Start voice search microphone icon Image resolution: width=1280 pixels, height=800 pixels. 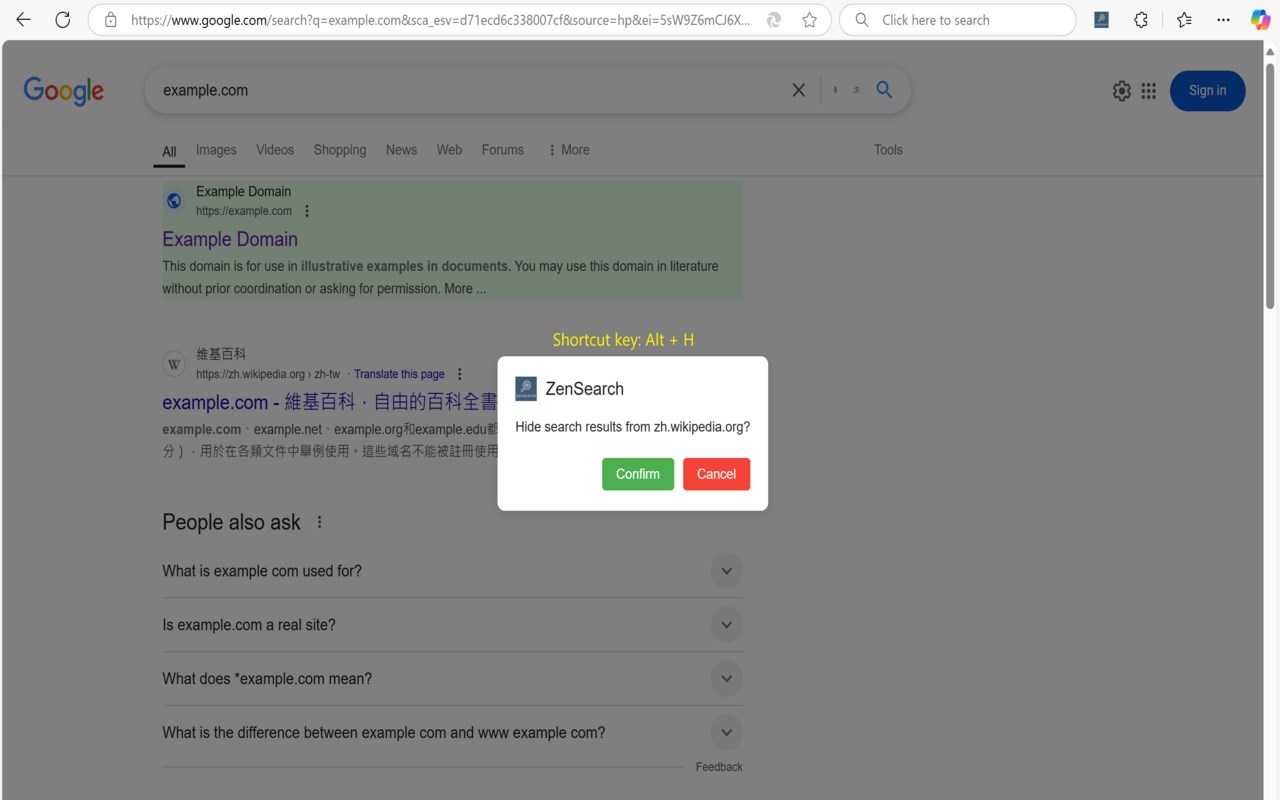[835, 90]
